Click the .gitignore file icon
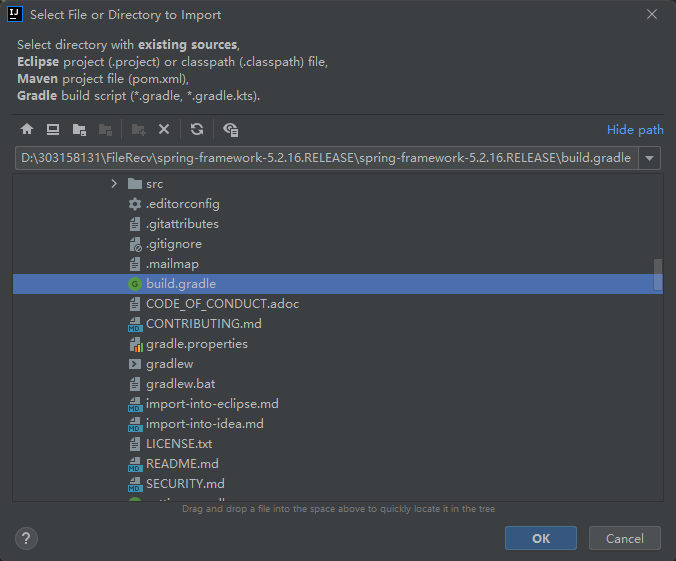The height and width of the screenshot is (561, 676). point(135,244)
